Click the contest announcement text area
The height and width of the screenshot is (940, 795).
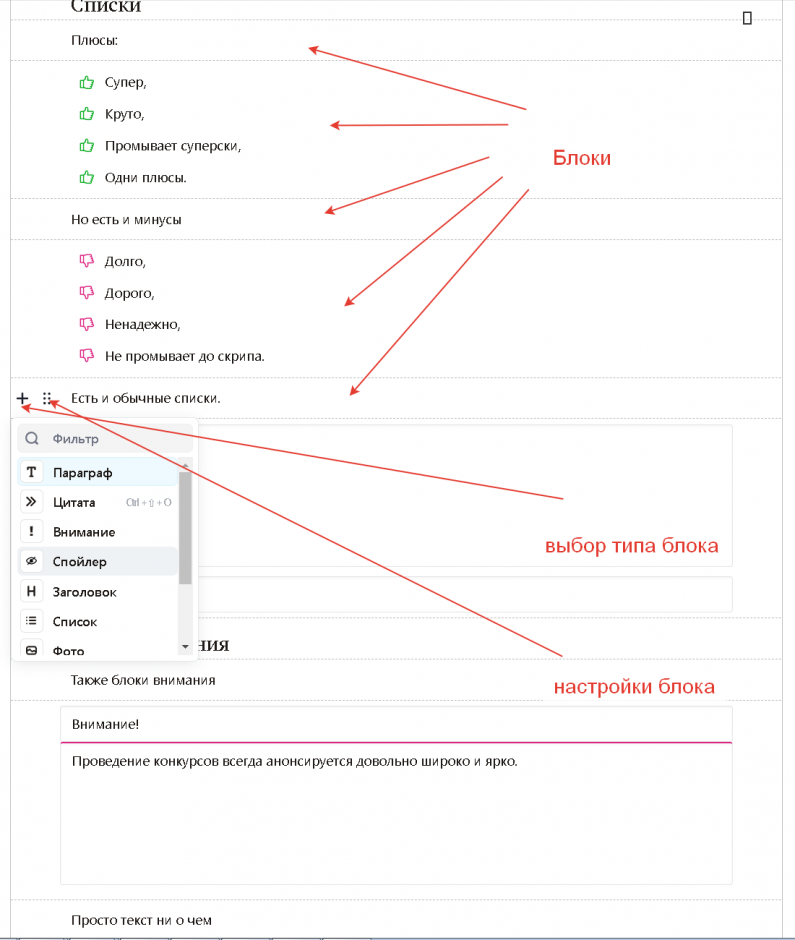click(395, 810)
